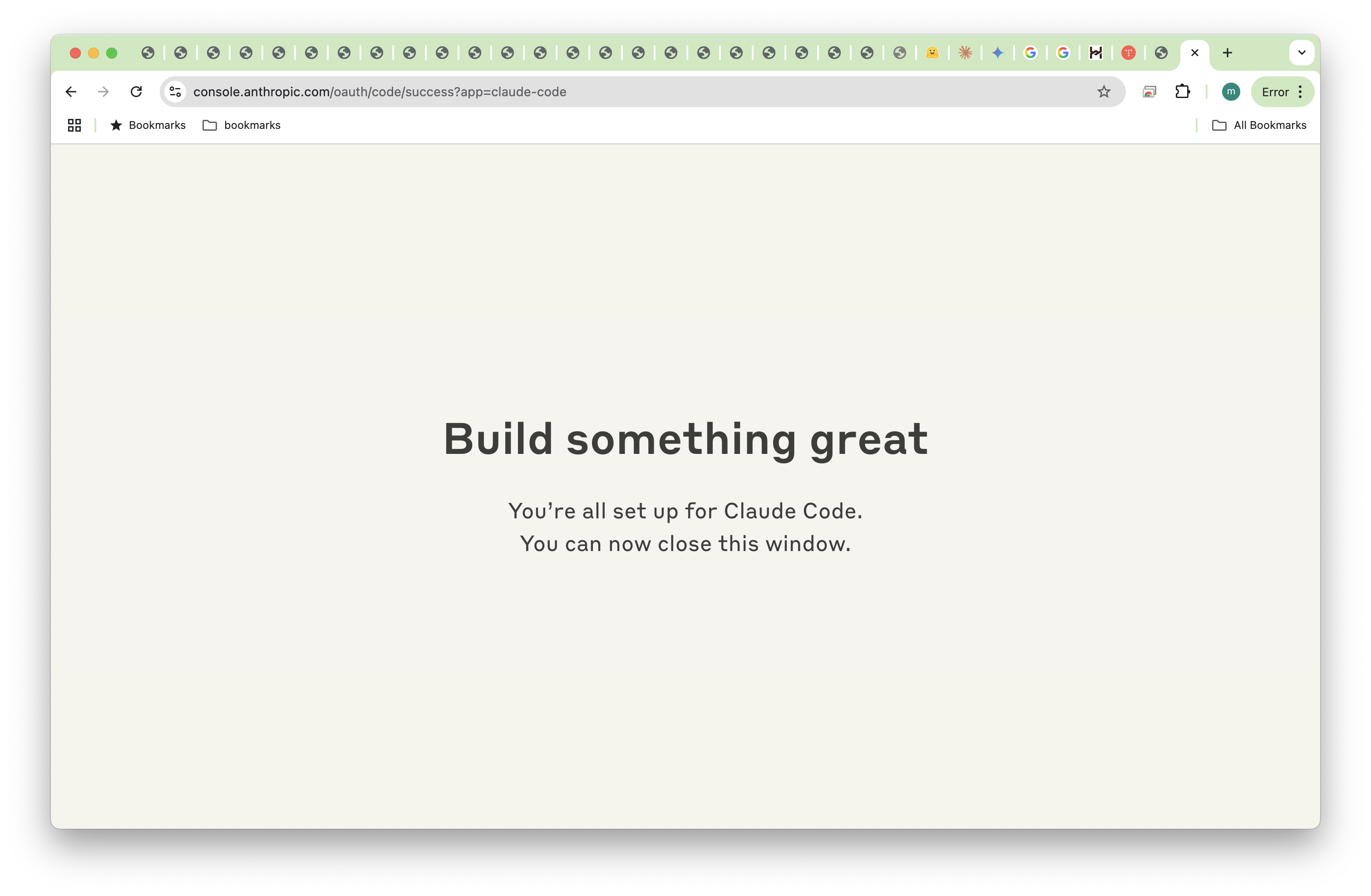Viewport: 1371px width, 896px height.
Task: Click the console.anthropic.com address bar
Action: 634,92
